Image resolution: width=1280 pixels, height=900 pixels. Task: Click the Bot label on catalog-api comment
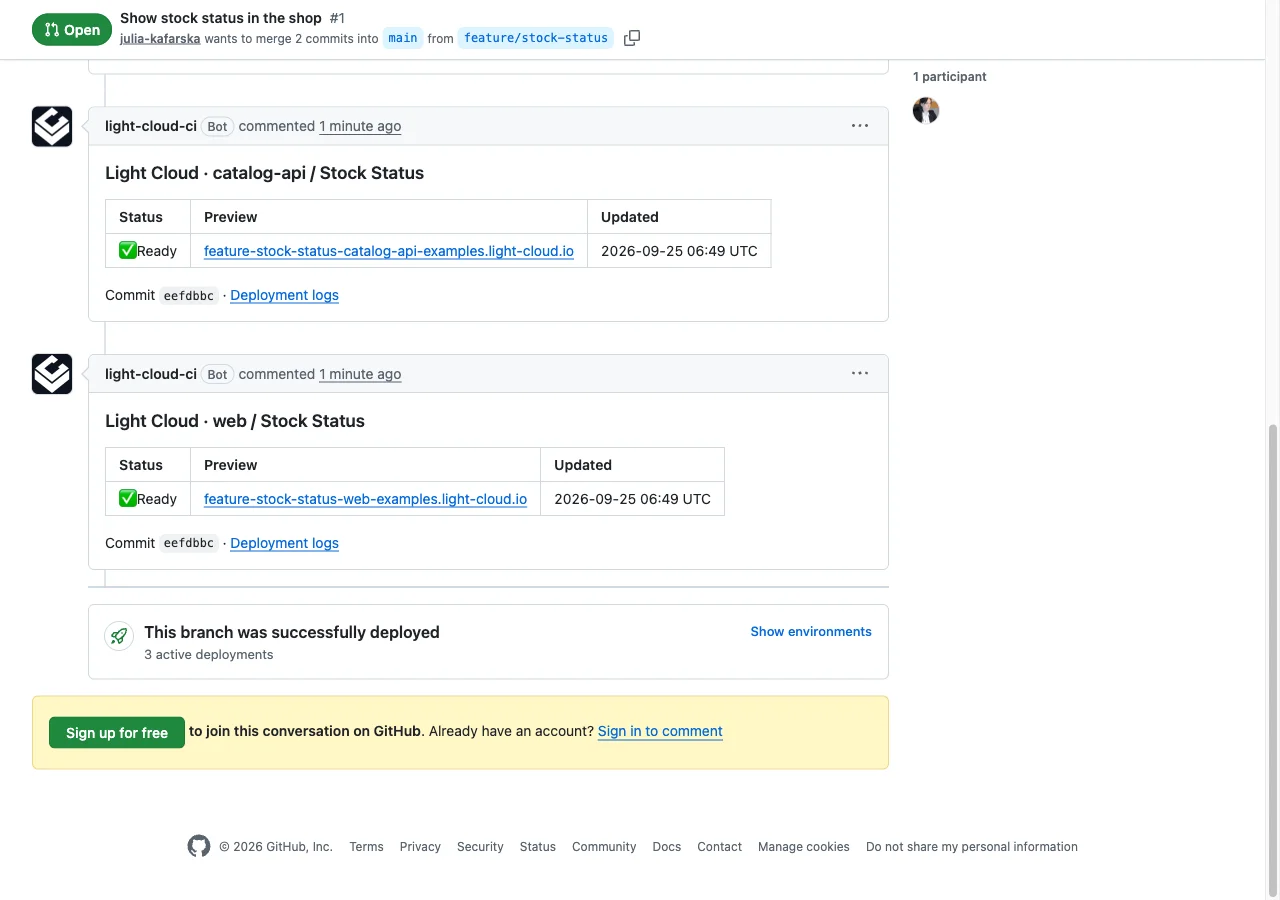click(217, 126)
